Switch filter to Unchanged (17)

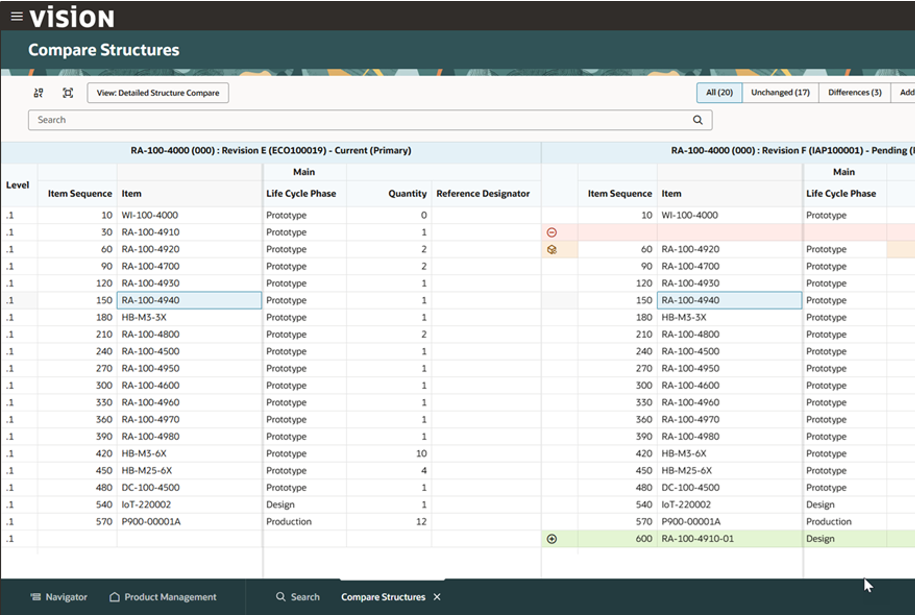[x=780, y=93]
